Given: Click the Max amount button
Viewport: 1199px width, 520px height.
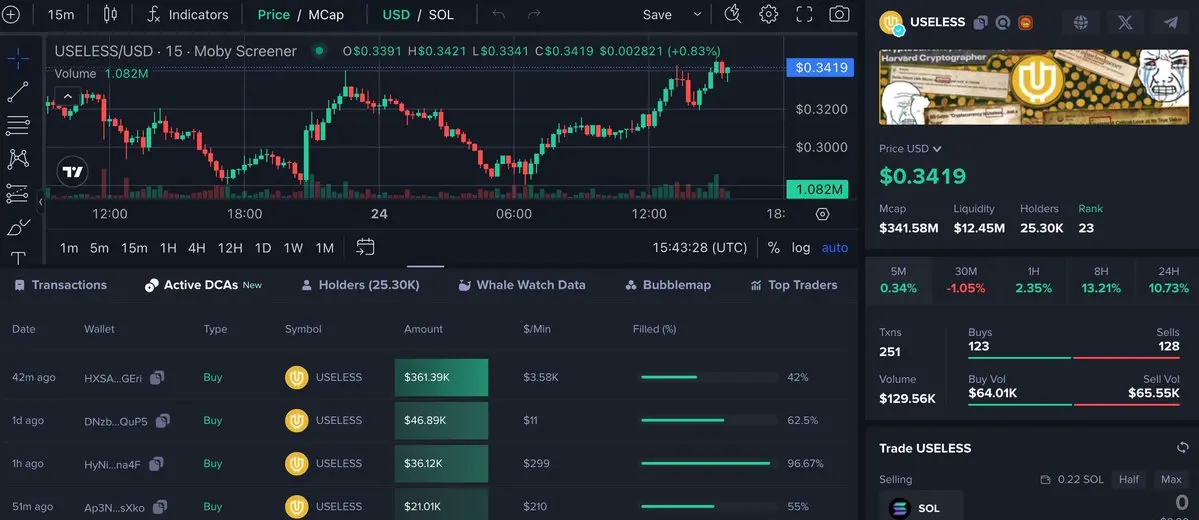Looking at the screenshot, I should [x=1171, y=479].
